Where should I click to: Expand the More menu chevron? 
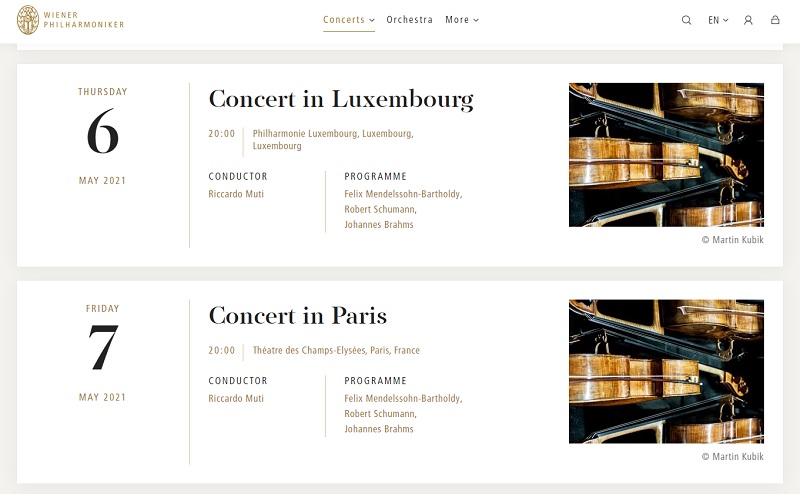click(x=476, y=20)
